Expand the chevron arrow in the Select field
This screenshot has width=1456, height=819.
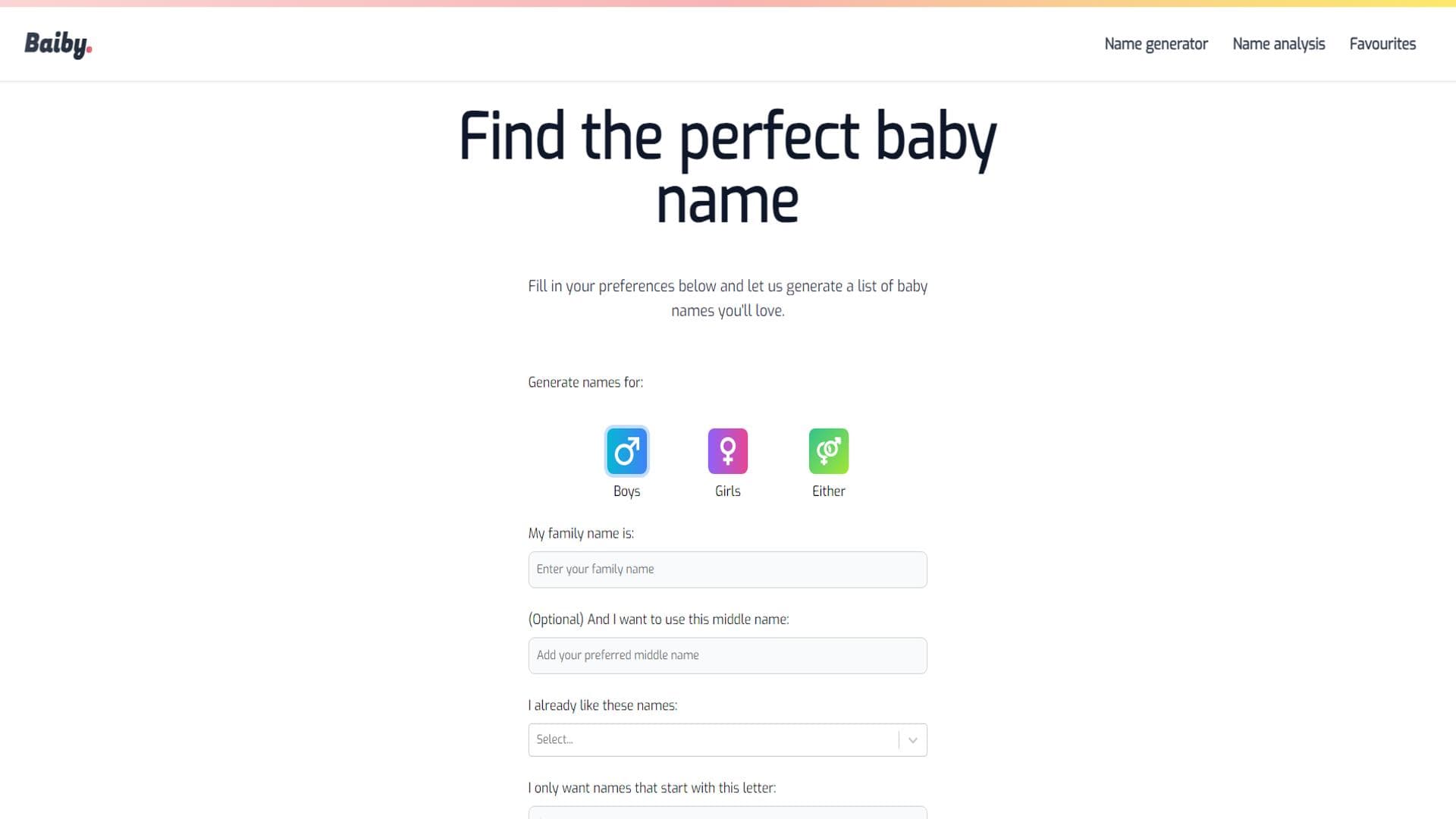[x=913, y=740]
